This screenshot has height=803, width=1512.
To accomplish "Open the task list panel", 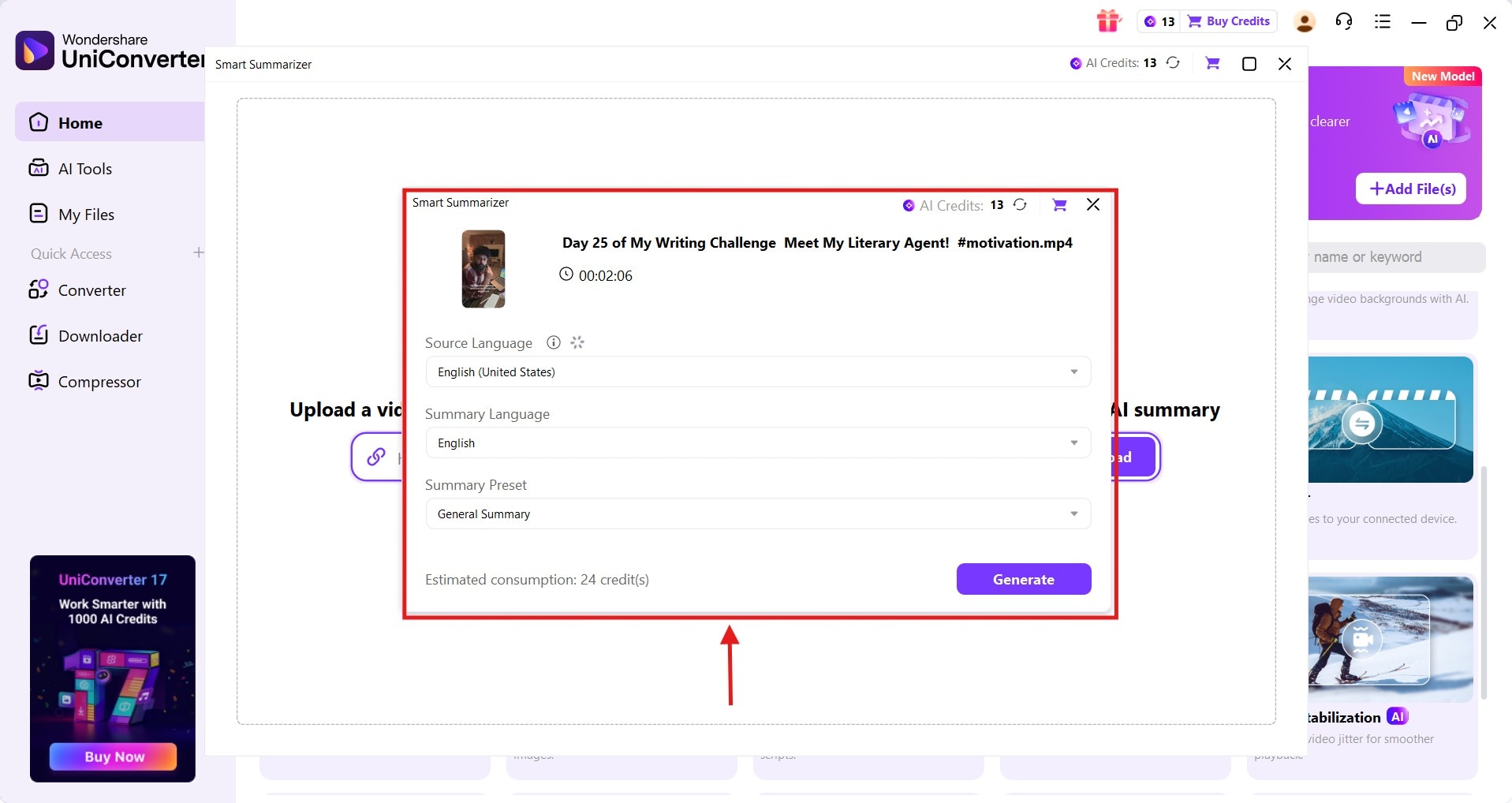I will [x=1381, y=21].
